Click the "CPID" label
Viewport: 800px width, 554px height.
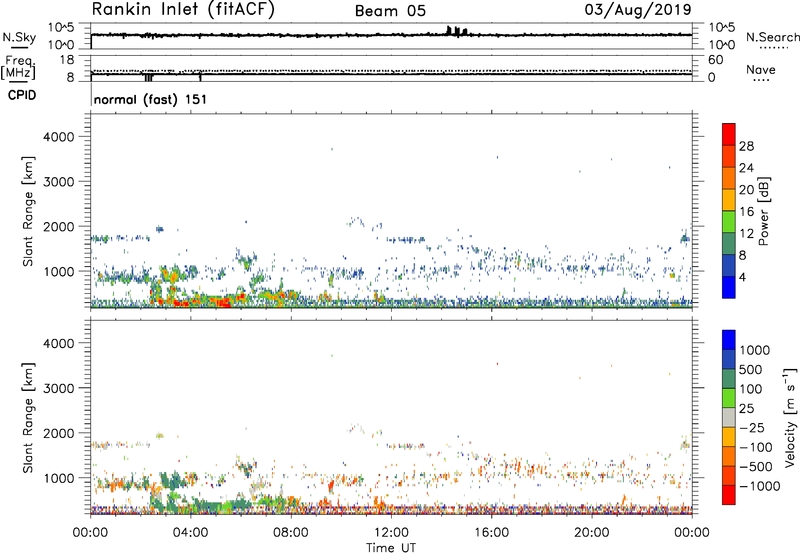coord(22,95)
